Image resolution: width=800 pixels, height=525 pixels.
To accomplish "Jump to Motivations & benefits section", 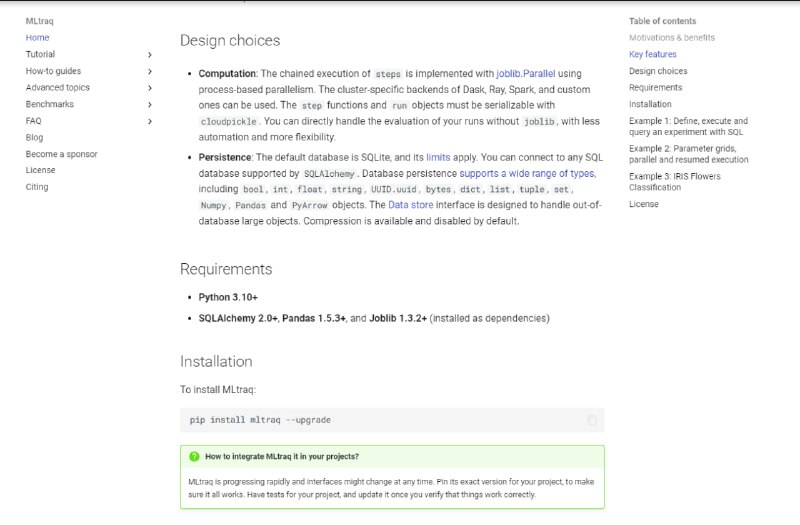I will (671, 38).
